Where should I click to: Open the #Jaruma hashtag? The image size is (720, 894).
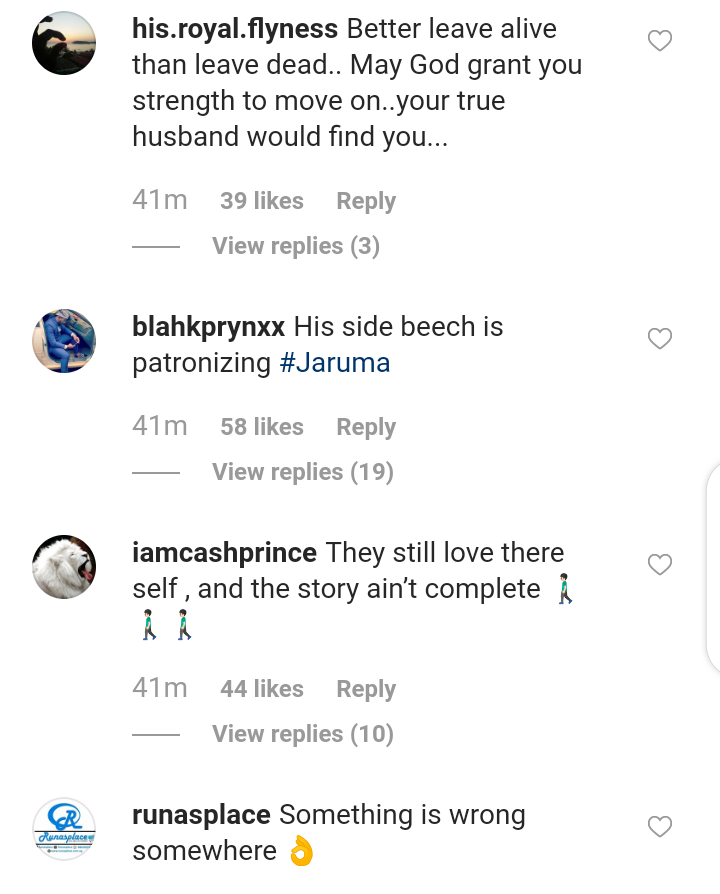click(x=334, y=363)
